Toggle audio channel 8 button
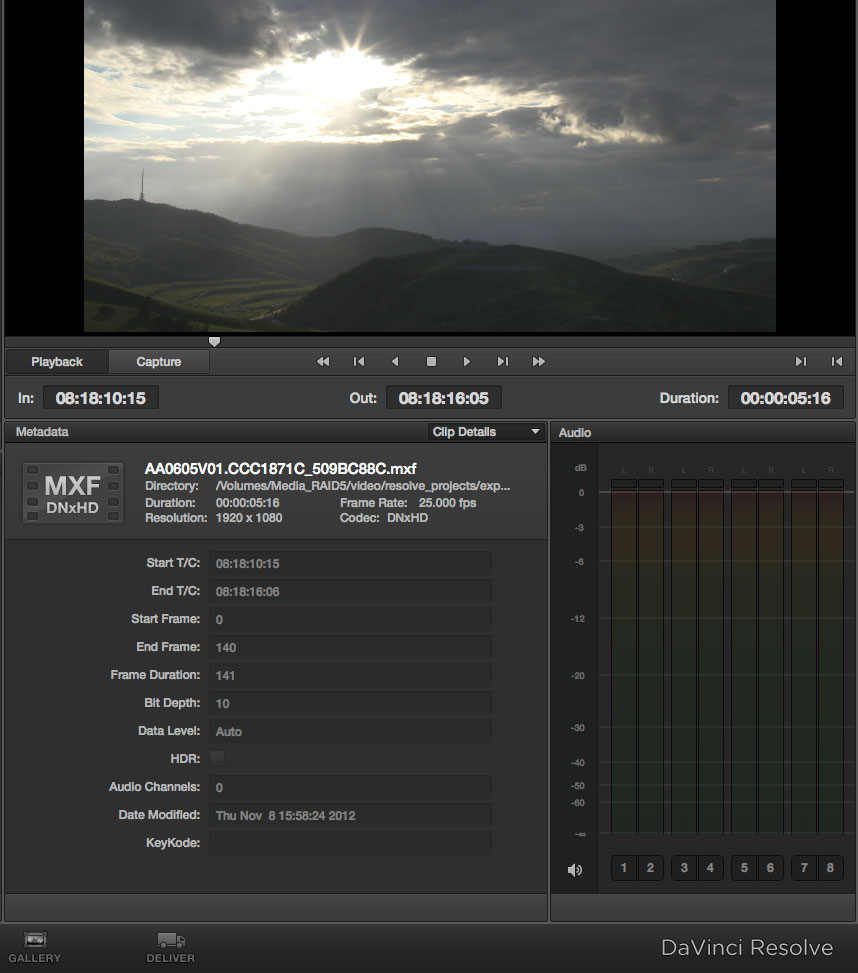 (830, 868)
